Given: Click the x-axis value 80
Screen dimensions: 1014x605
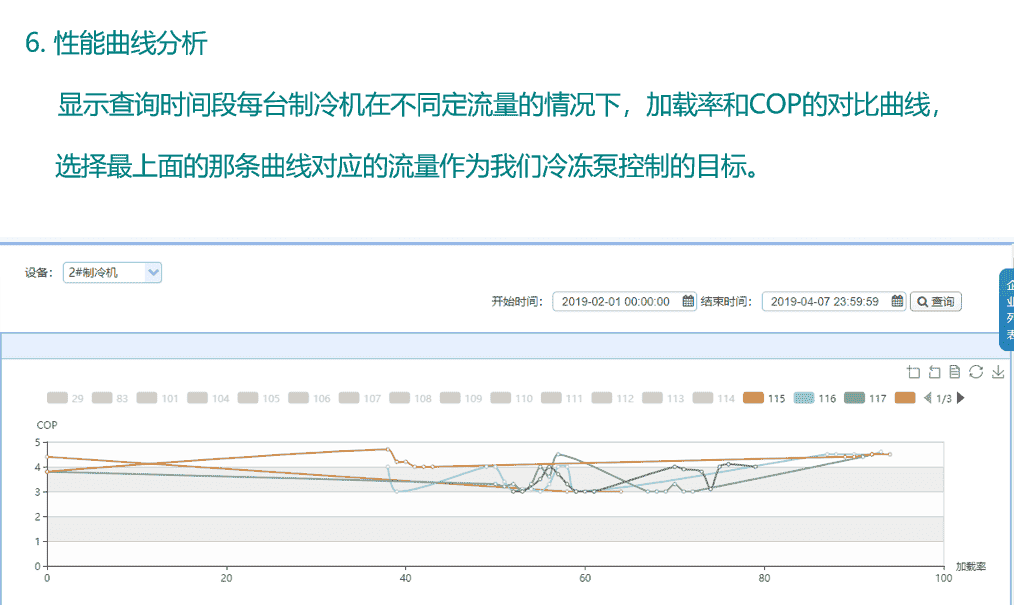Looking at the screenshot, I should (x=764, y=578).
